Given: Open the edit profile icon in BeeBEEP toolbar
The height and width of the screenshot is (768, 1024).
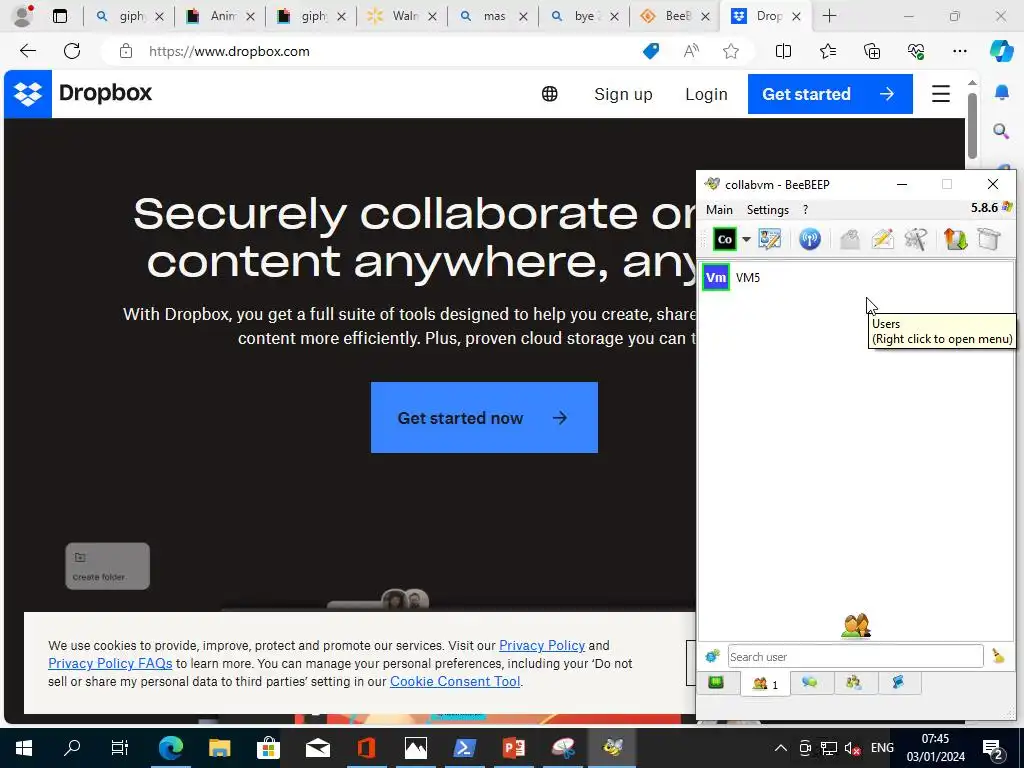Looking at the screenshot, I should 770,239.
